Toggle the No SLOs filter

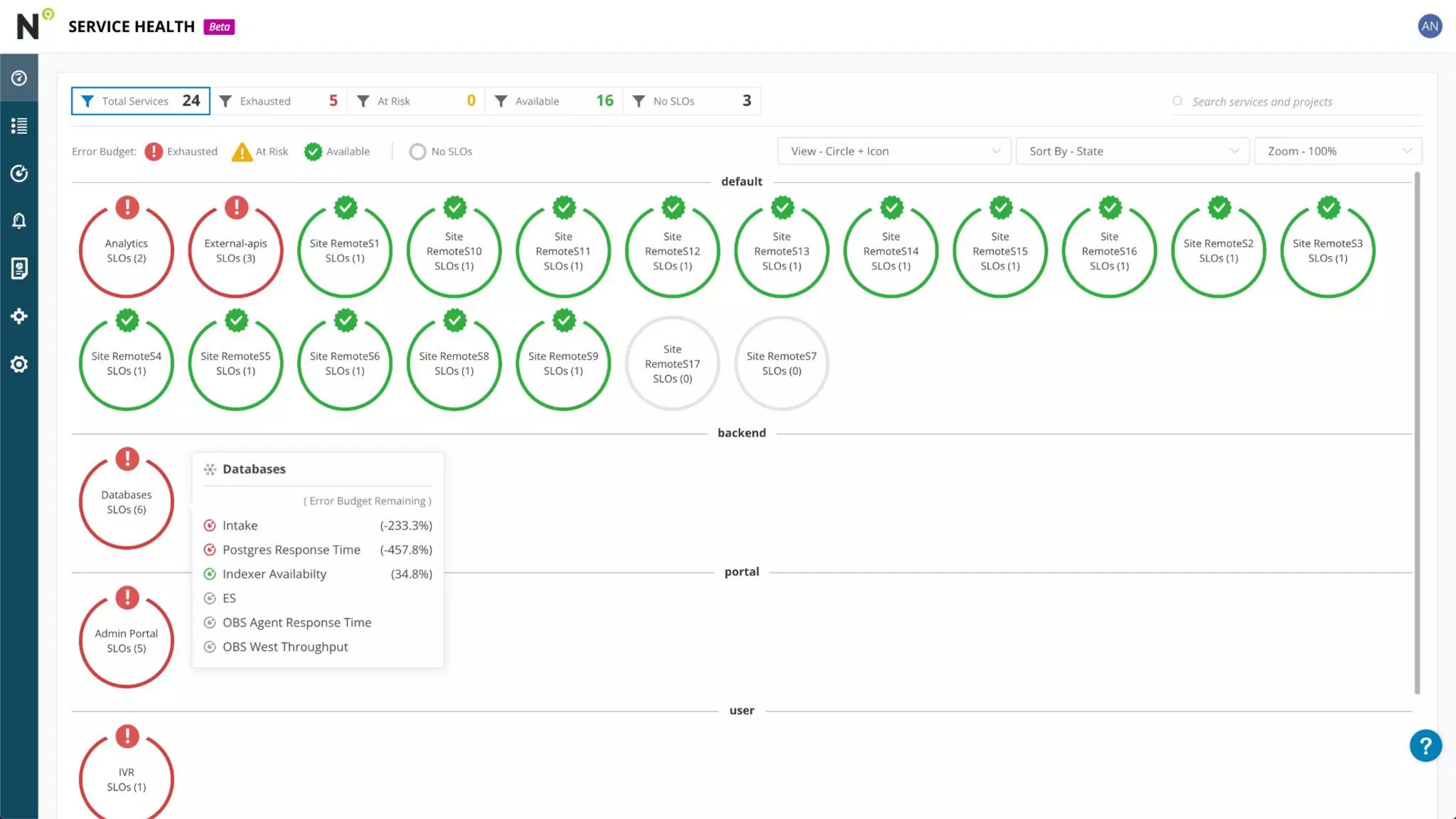coord(691,101)
